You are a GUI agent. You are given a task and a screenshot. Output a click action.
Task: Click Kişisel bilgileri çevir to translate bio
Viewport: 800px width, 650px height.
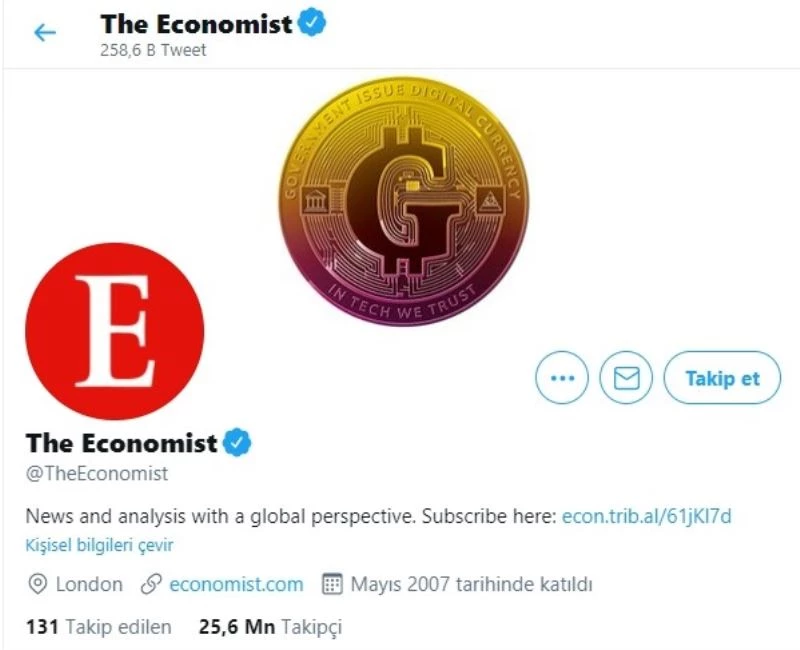click(x=100, y=545)
